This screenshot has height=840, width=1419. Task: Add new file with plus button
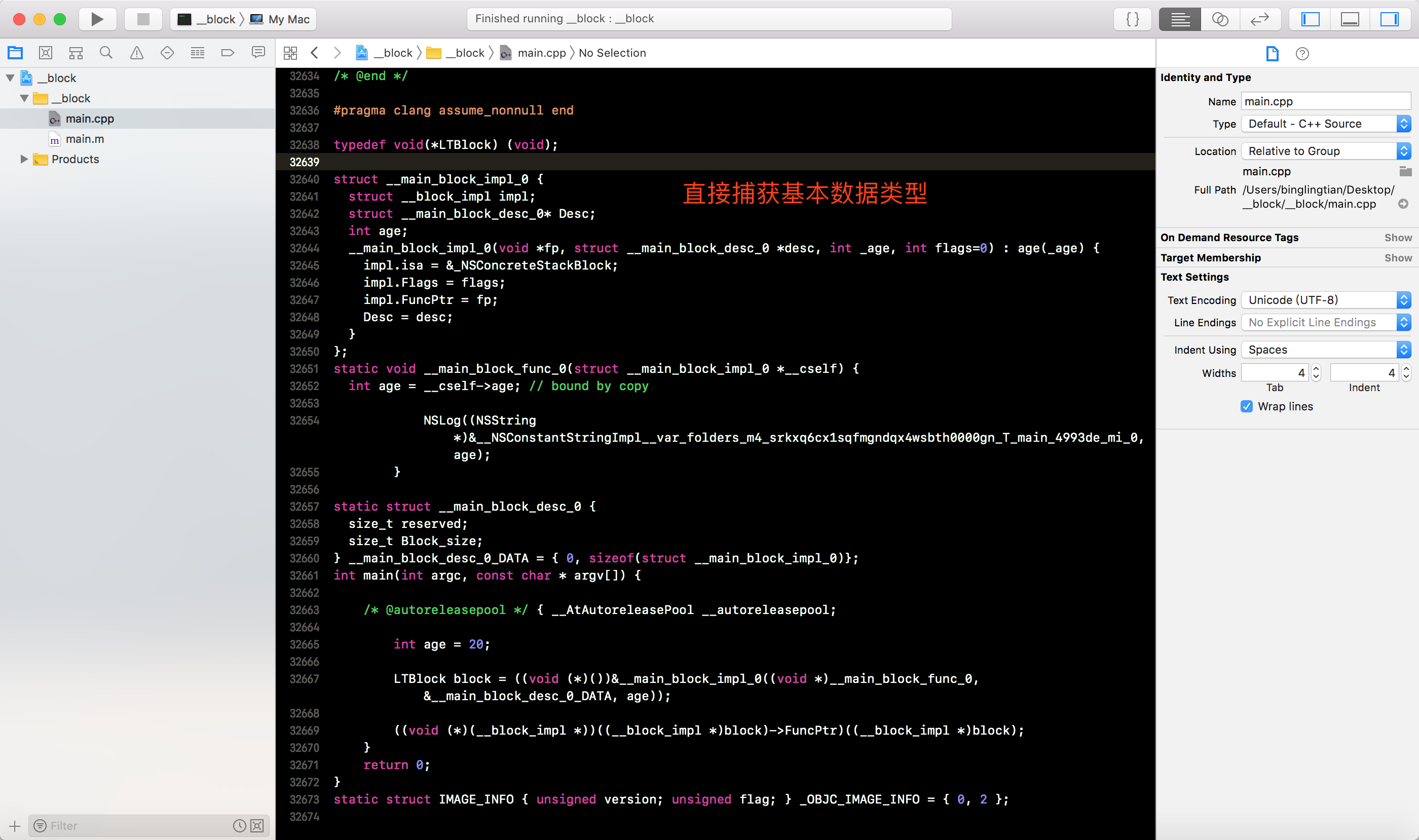15,826
